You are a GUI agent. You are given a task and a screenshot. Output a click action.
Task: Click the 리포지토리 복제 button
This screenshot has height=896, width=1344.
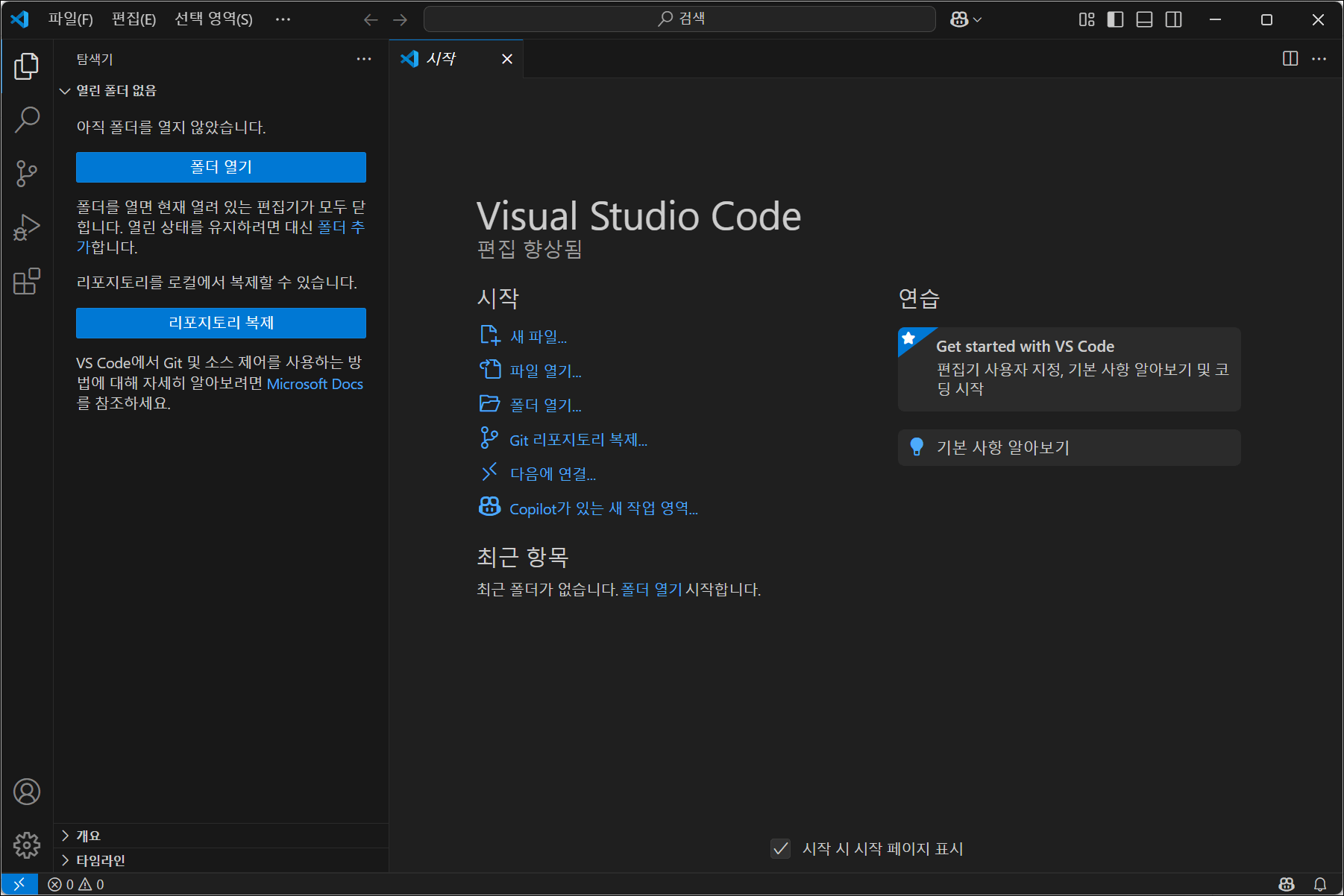(x=221, y=323)
